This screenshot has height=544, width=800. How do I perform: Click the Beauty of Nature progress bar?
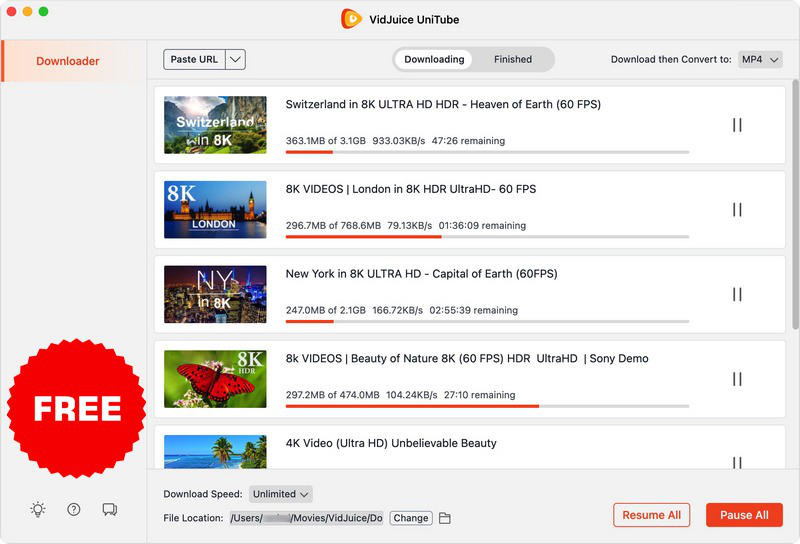[x=487, y=406]
